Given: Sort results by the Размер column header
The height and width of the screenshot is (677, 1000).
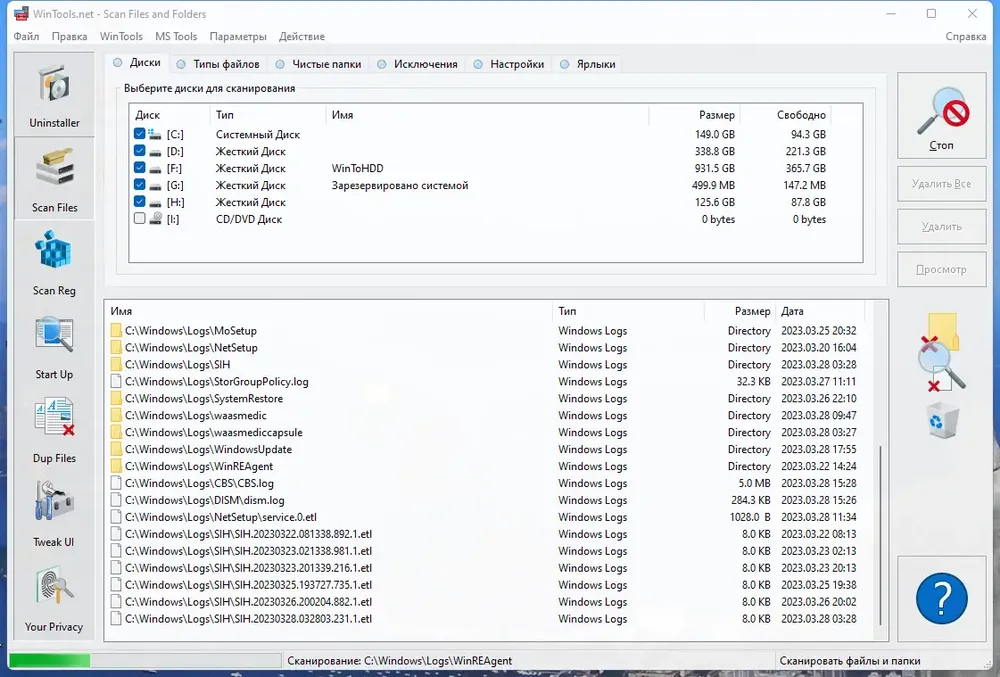Looking at the screenshot, I should (x=752, y=311).
